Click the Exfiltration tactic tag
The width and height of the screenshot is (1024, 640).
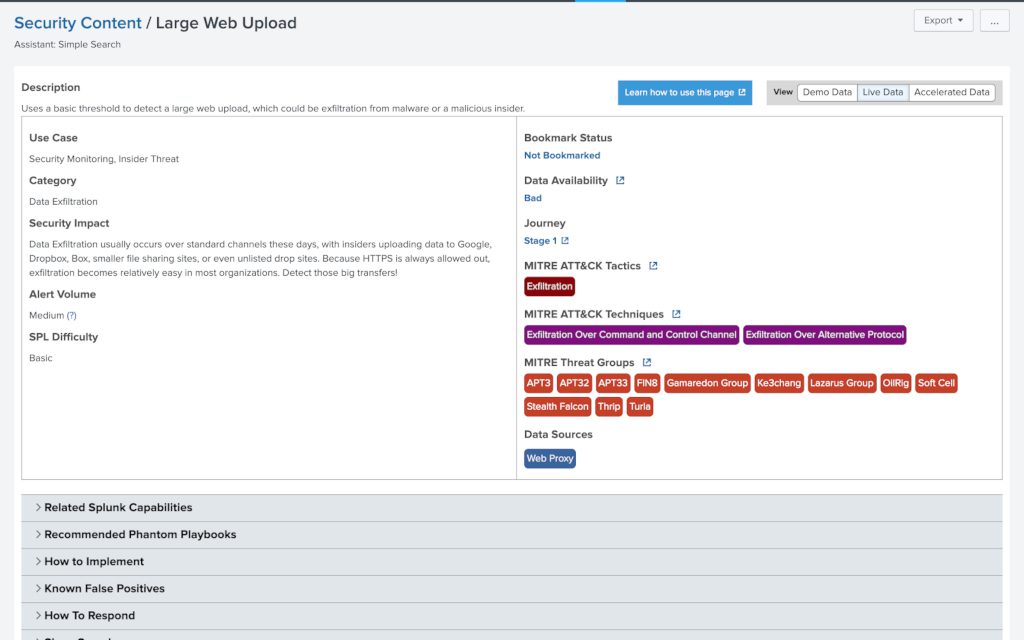pos(549,287)
